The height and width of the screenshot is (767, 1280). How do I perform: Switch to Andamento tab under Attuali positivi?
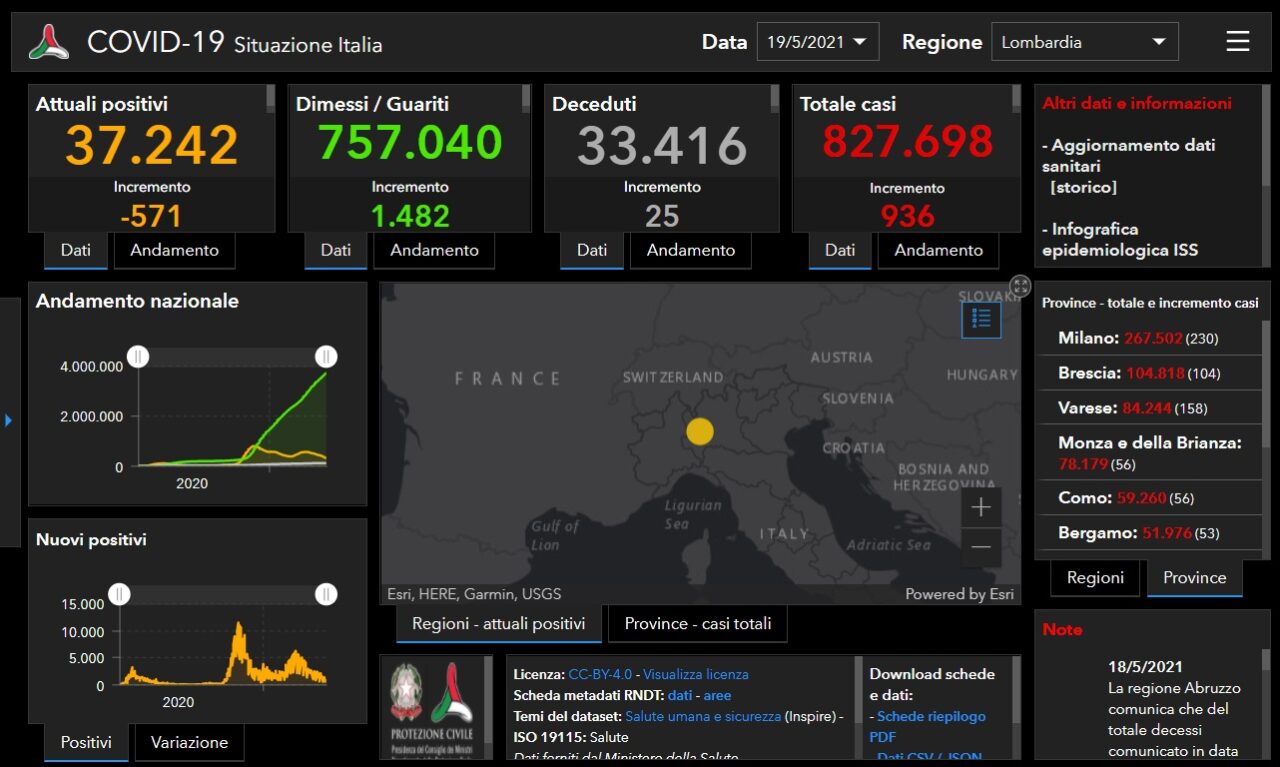coord(174,250)
